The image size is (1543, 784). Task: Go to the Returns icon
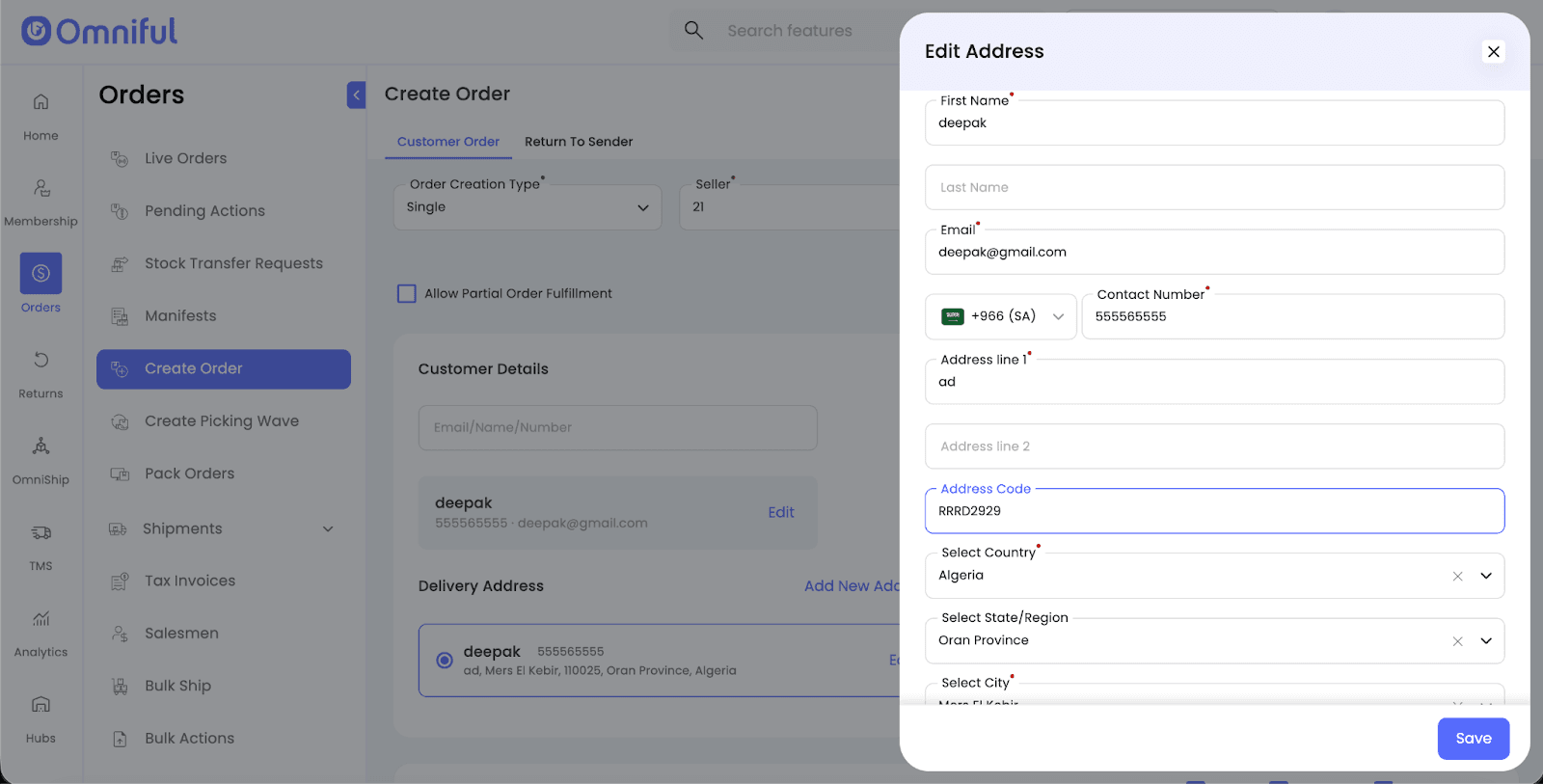point(41,361)
